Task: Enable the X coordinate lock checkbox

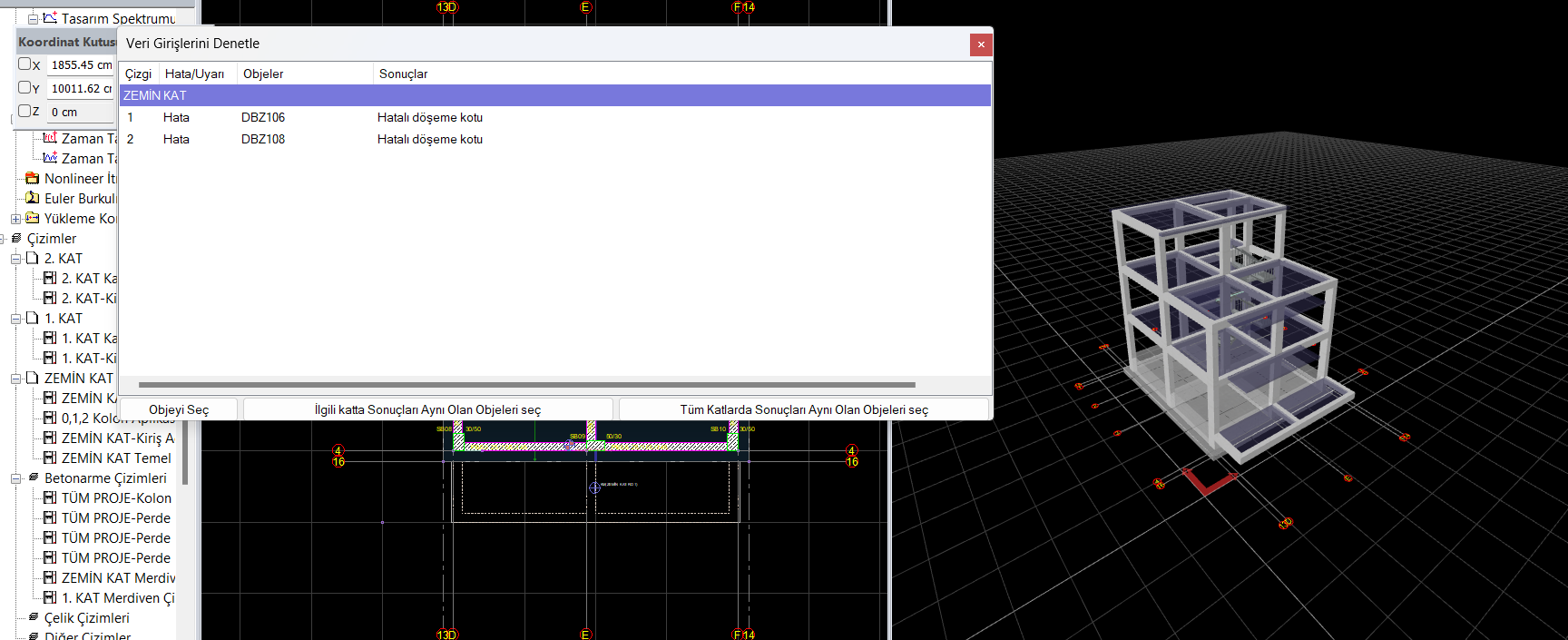Action: coord(24,64)
